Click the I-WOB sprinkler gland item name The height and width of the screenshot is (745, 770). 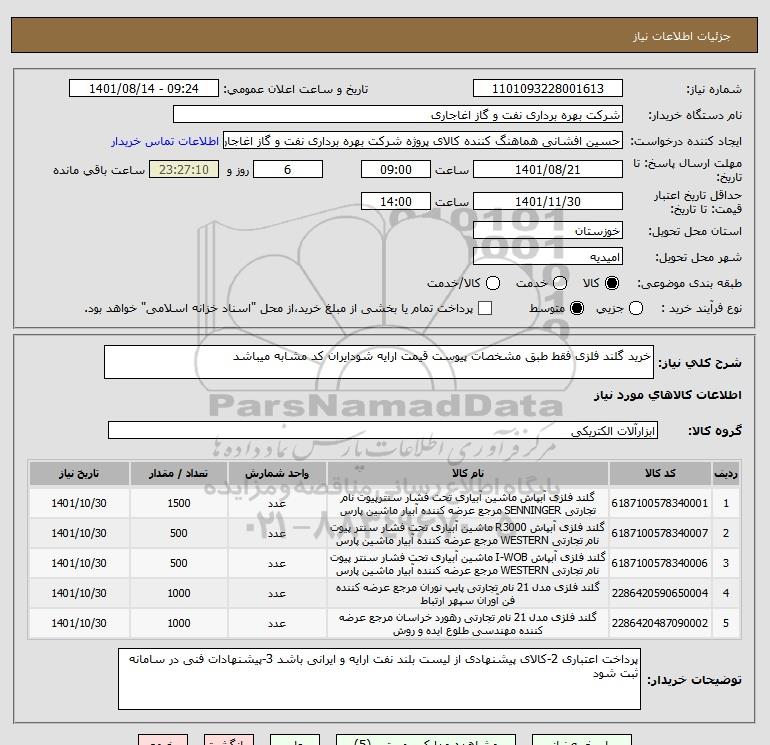tap(468, 564)
